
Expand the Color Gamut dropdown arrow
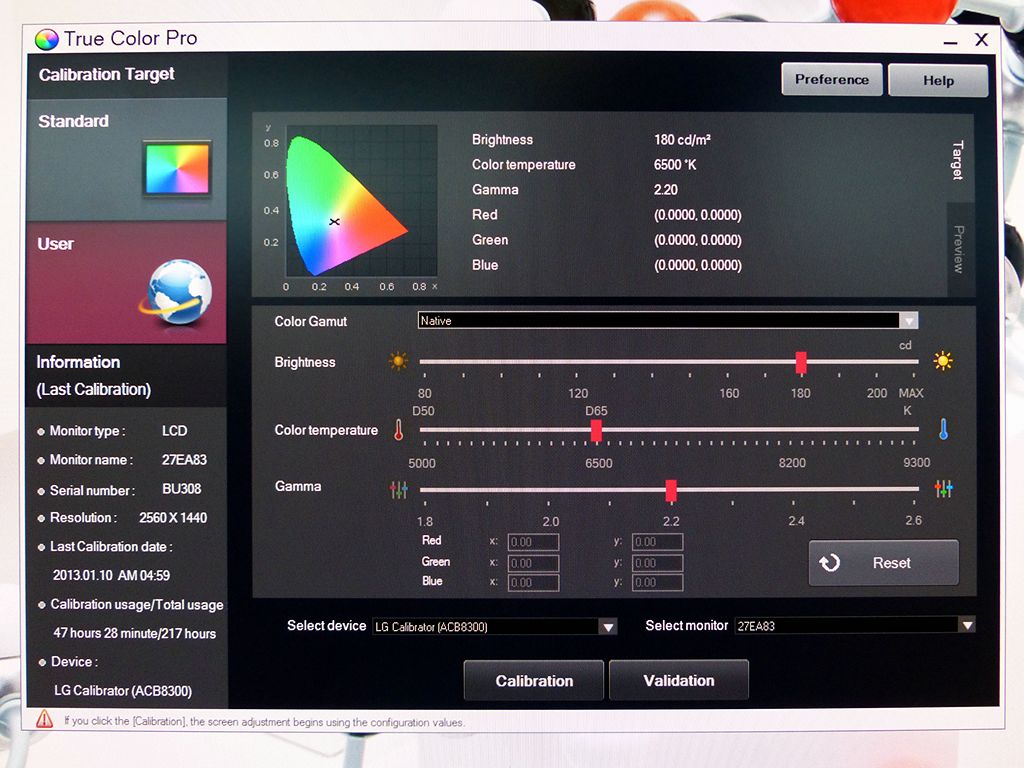point(908,321)
